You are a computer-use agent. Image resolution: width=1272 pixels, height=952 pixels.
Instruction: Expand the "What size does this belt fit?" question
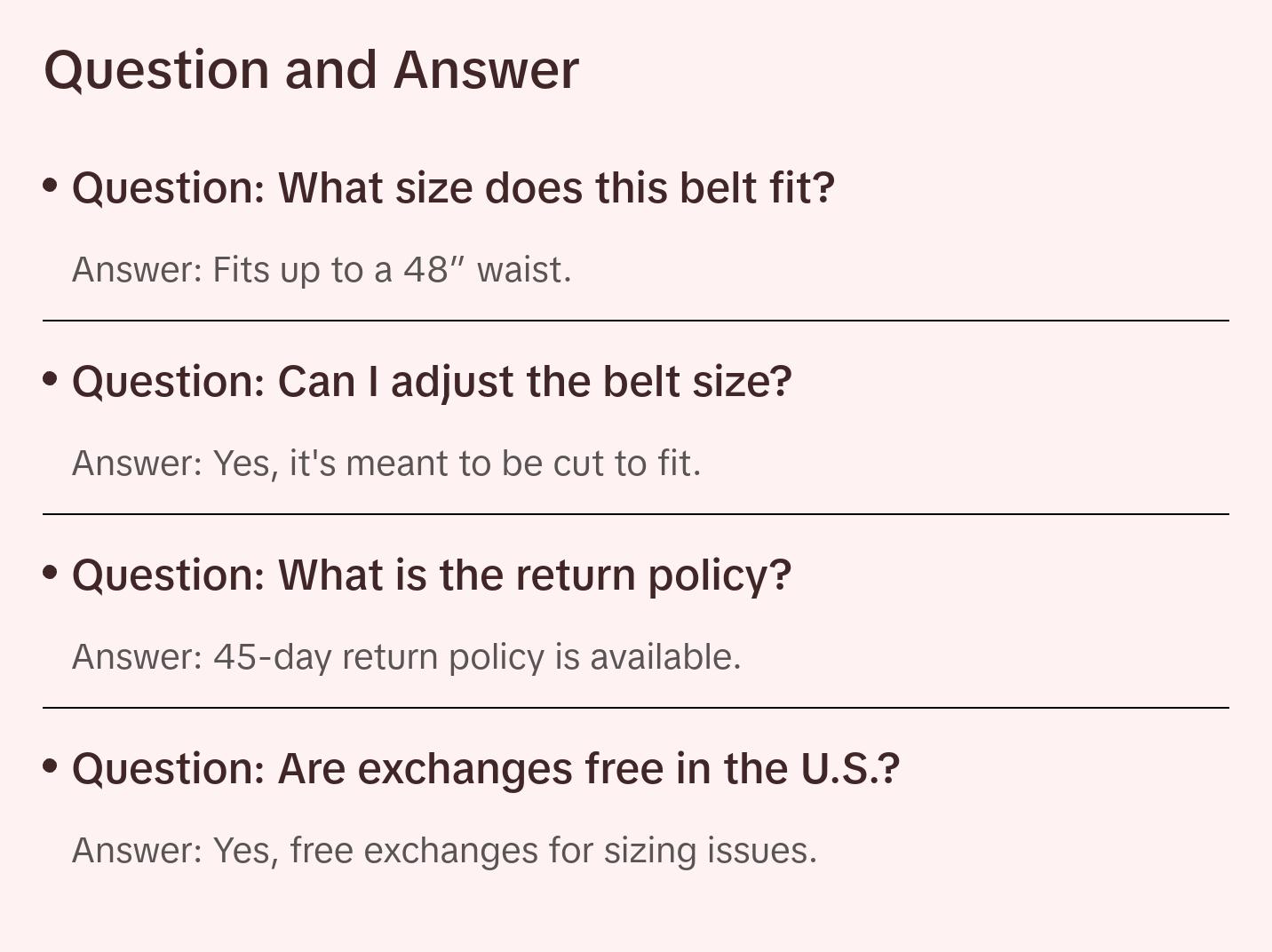tap(453, 188)
